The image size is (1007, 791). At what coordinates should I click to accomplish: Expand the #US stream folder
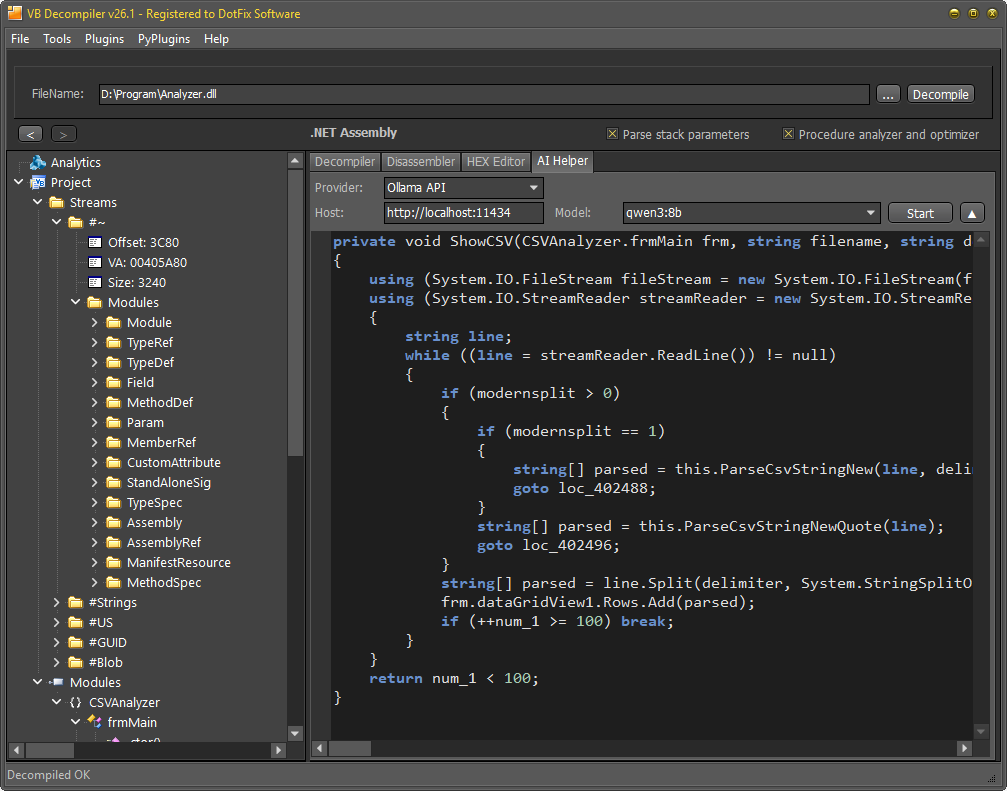click(x=57, y=622)
